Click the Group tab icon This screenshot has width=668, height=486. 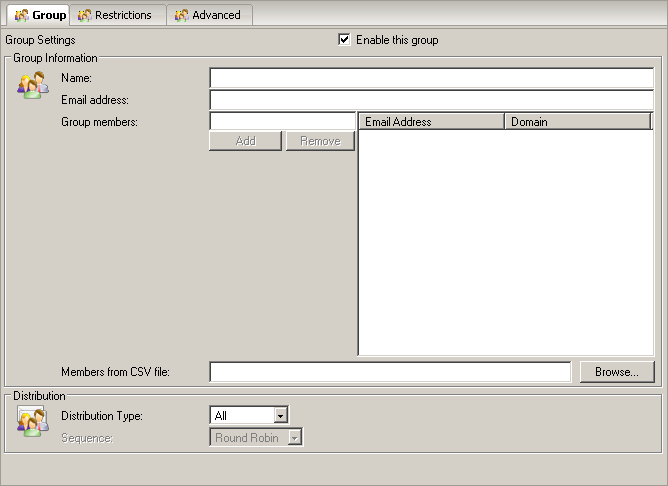(x=21, y=15)
